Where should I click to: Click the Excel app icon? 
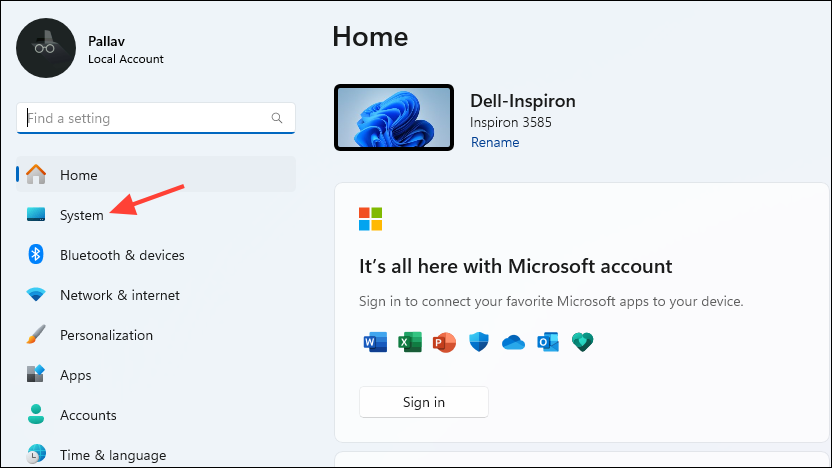pos(410,342)
